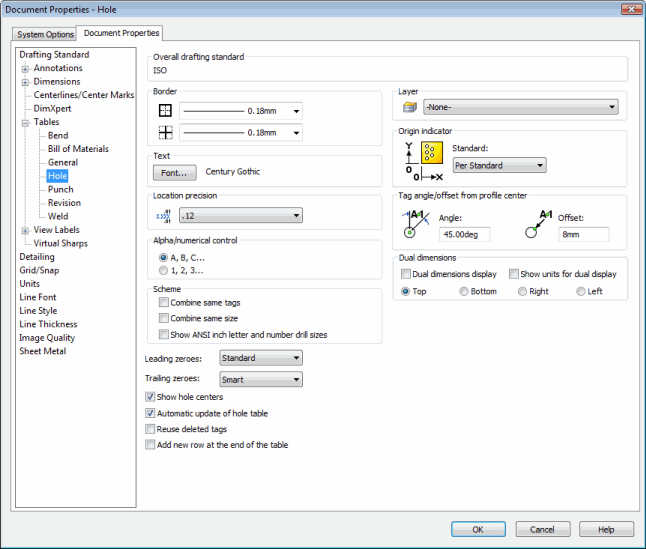Open the Grid/Snap settings page

tap(39, 270)
